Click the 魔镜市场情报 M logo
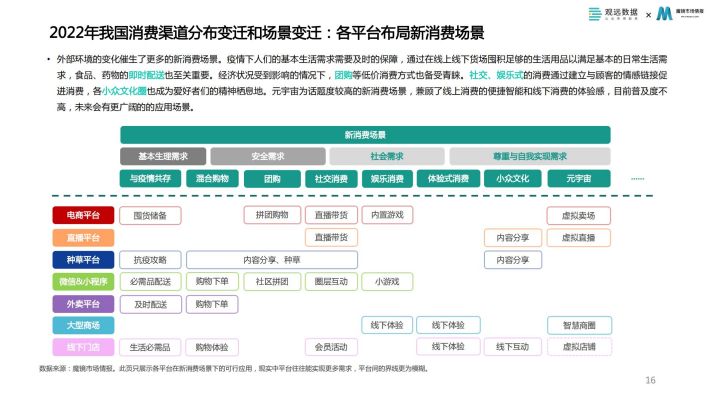710x399 pixels. click(x=680, y=13)
